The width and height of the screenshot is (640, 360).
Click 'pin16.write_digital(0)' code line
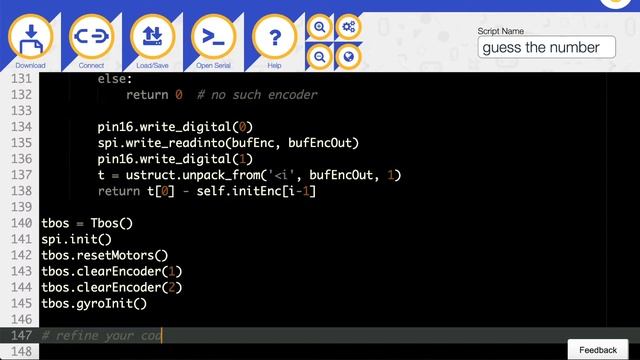tap(175, 127)
